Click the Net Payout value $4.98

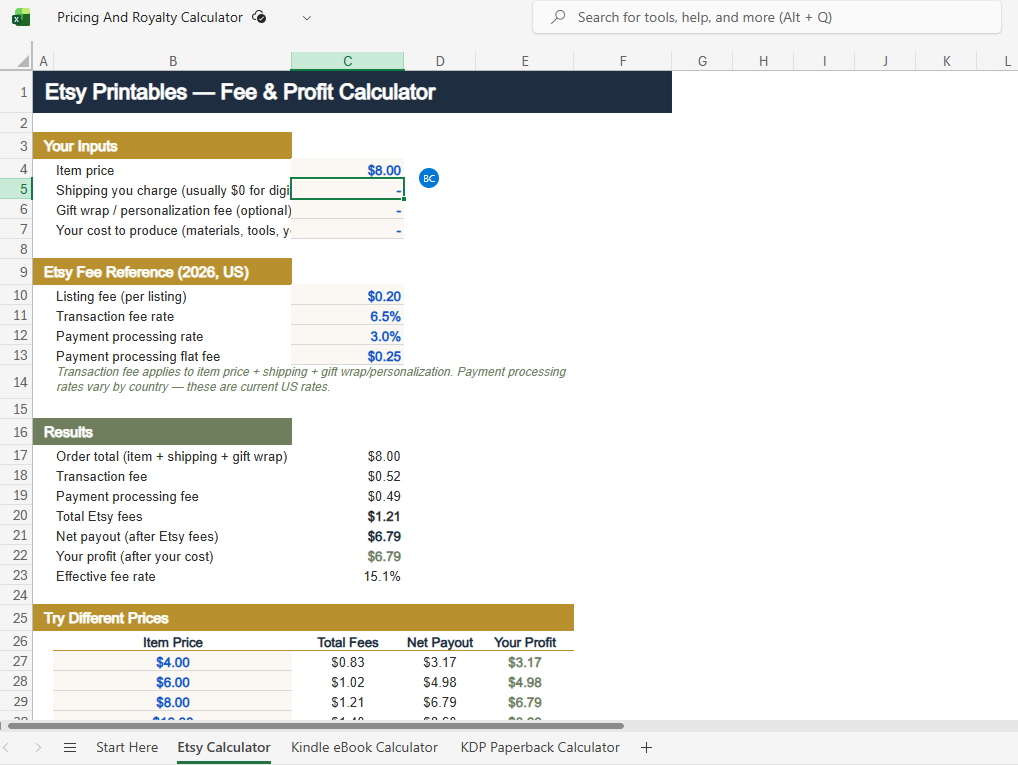coord(440,683)
